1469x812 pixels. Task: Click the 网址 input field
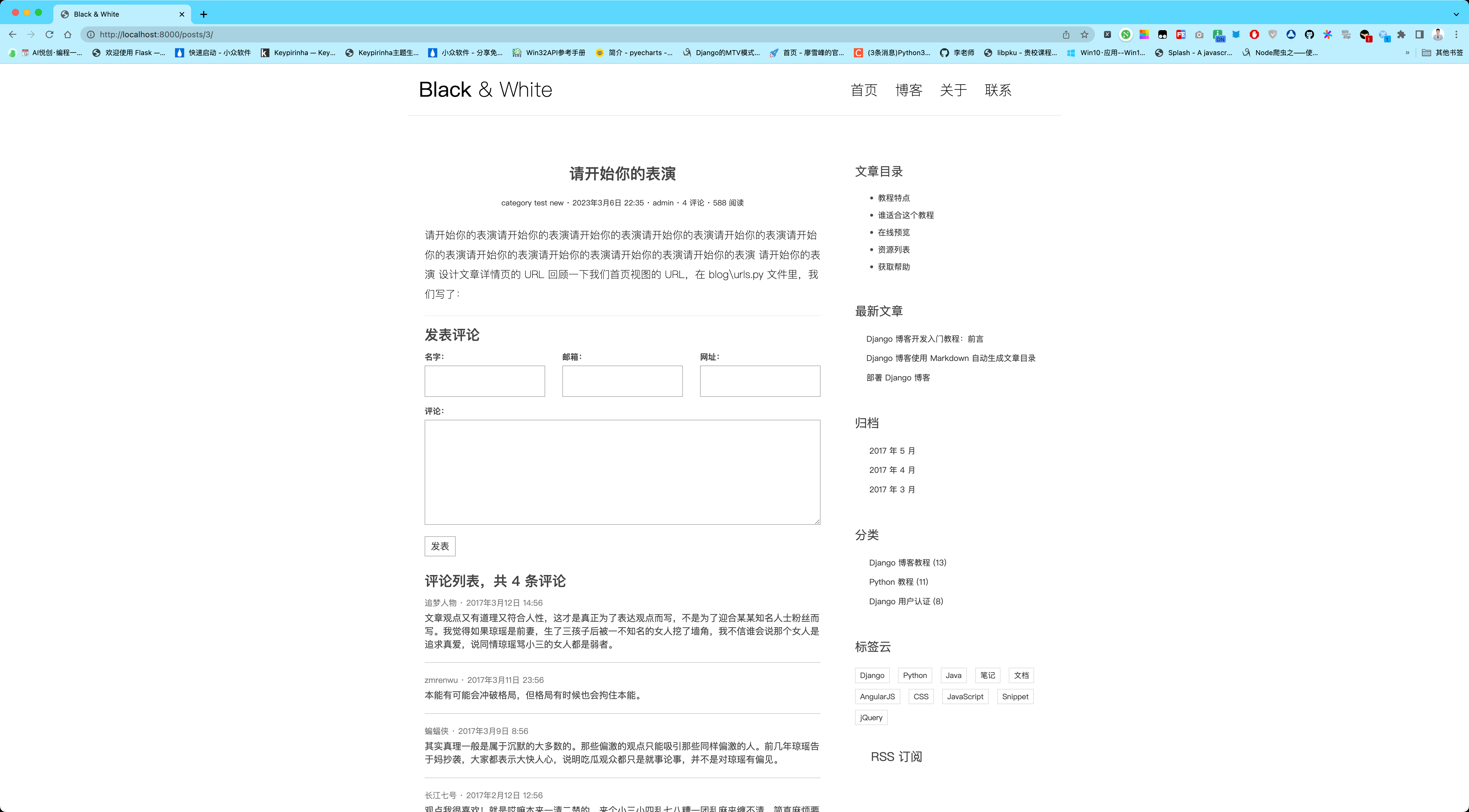click(x=760, y=381)
